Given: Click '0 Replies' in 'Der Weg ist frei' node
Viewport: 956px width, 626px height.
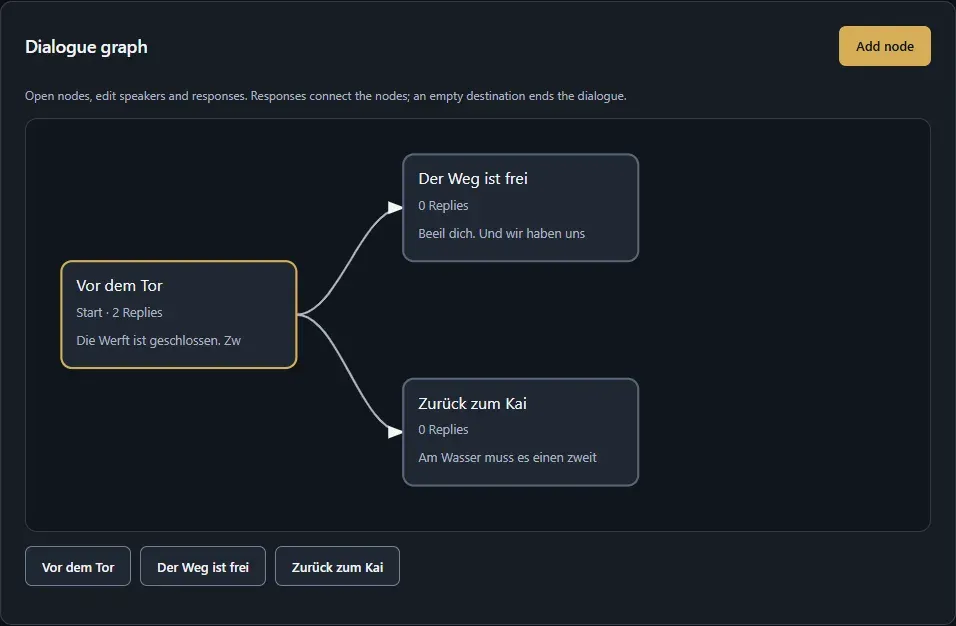Looking at the screenshot, I should 443,206.
